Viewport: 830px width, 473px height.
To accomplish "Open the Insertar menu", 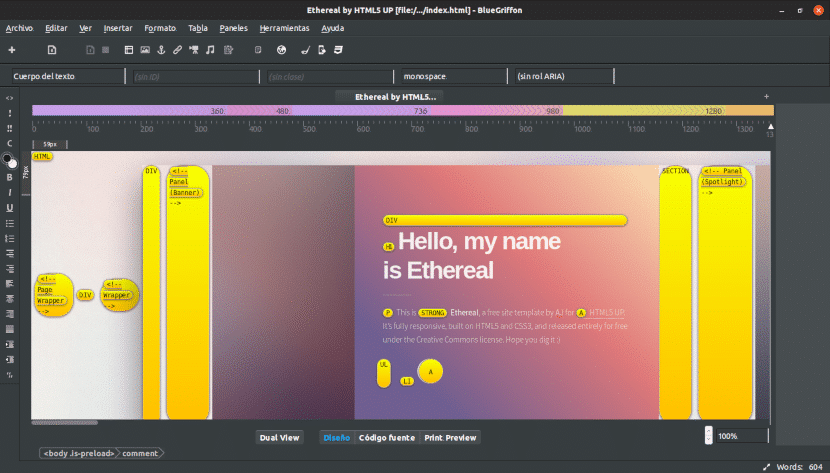I will coord(118,28).
